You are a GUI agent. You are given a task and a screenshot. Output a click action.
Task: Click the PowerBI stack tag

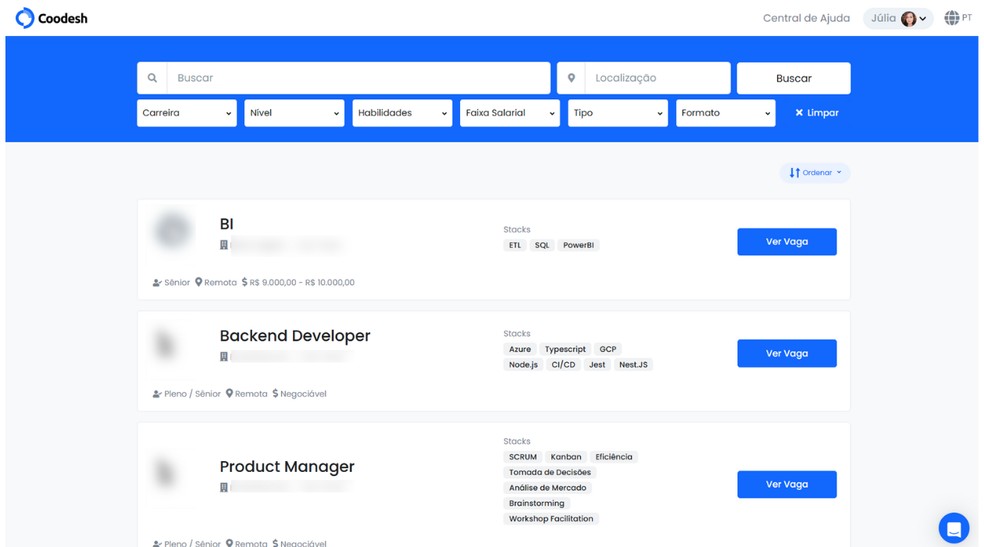[578, 245]
